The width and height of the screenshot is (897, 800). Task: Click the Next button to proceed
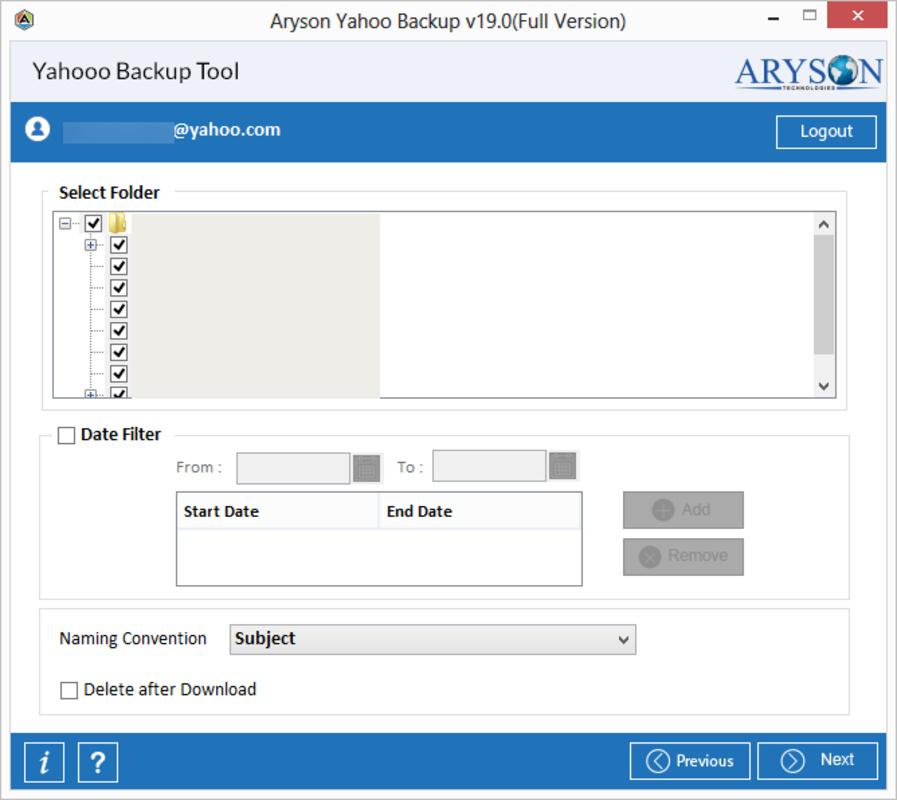(x=817, y=760)
